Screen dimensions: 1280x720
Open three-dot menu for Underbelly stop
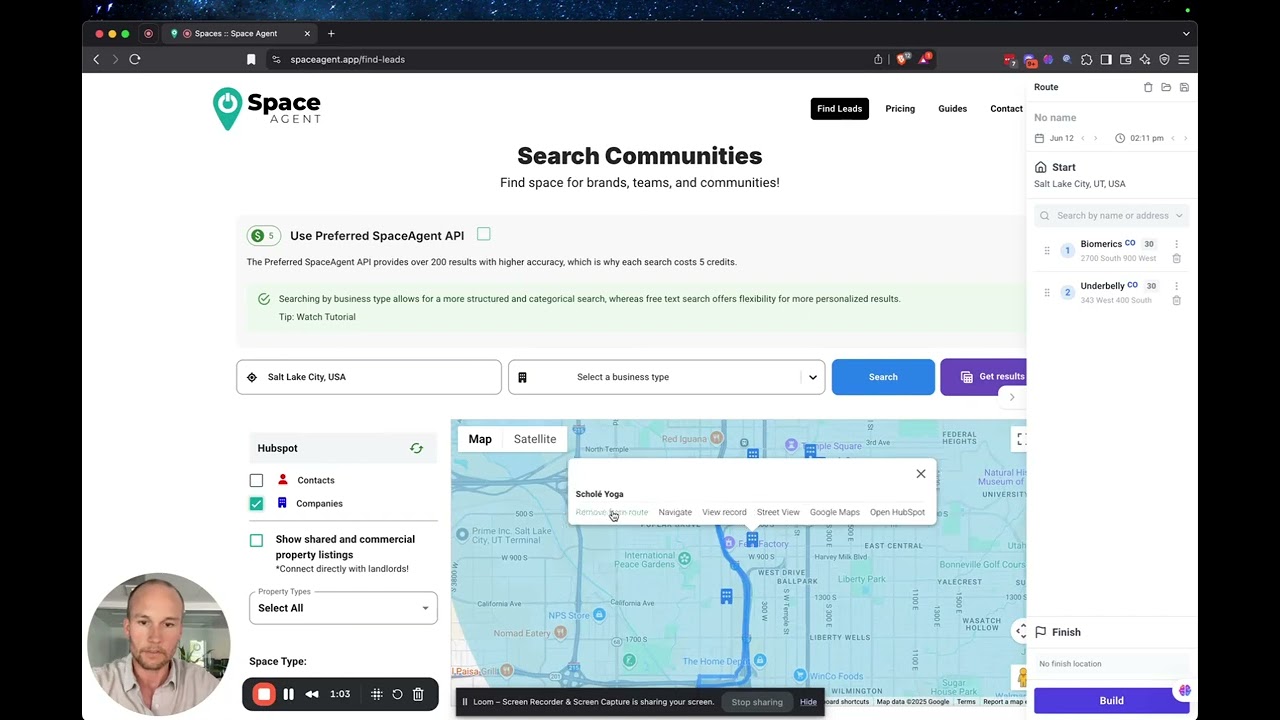pyautogui.click(x=1176, y=286)
